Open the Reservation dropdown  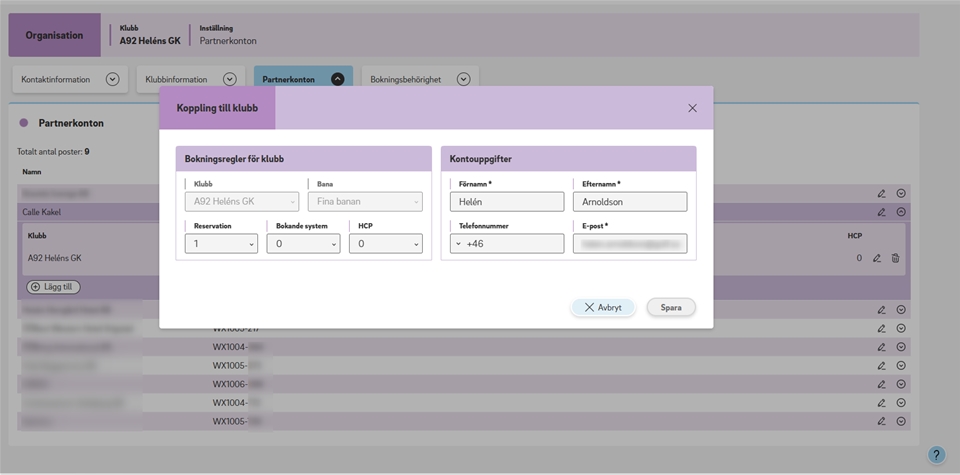tap(221, 243)
